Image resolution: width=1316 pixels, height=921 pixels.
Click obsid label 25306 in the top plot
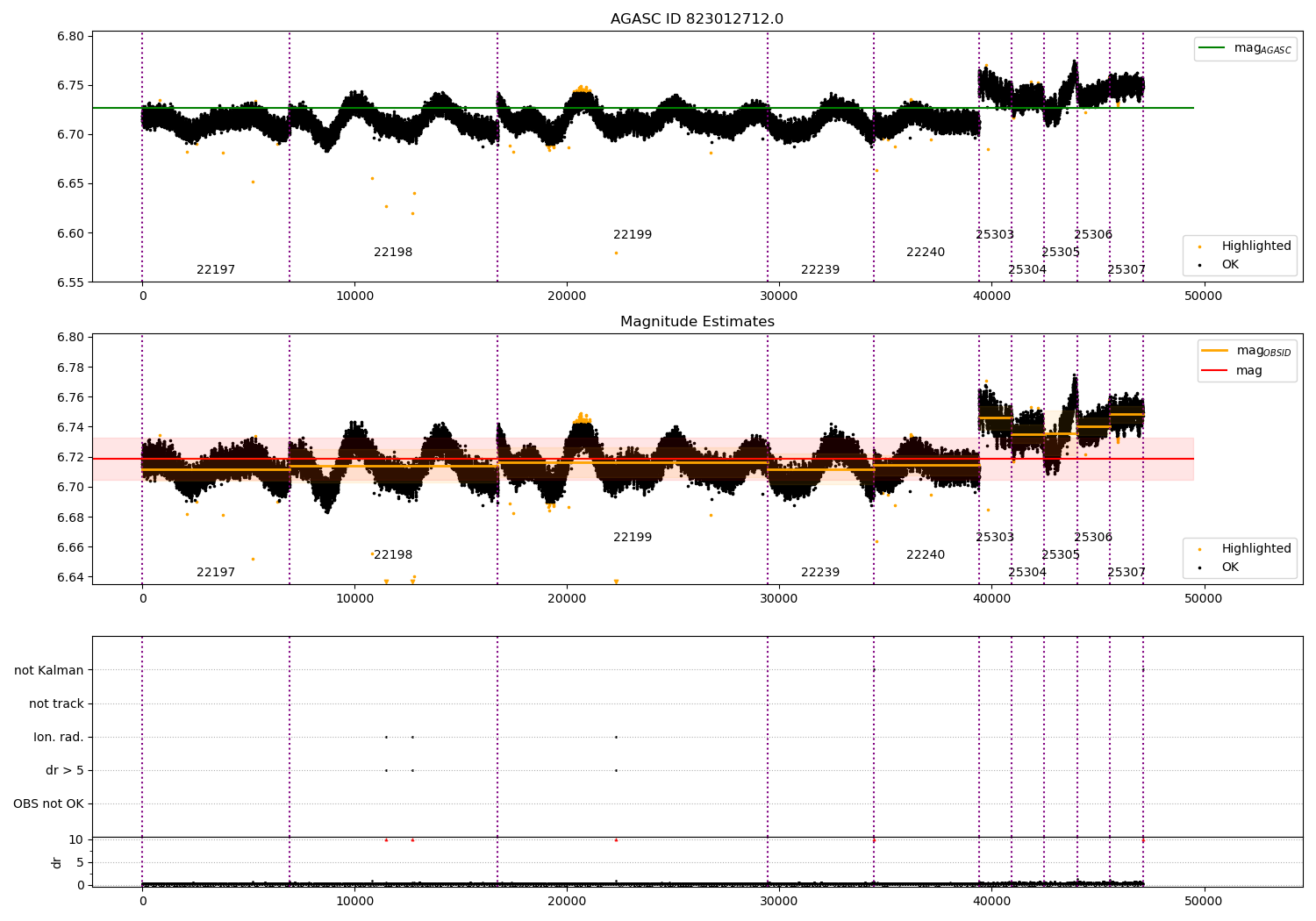click(x=1093, y=235)
